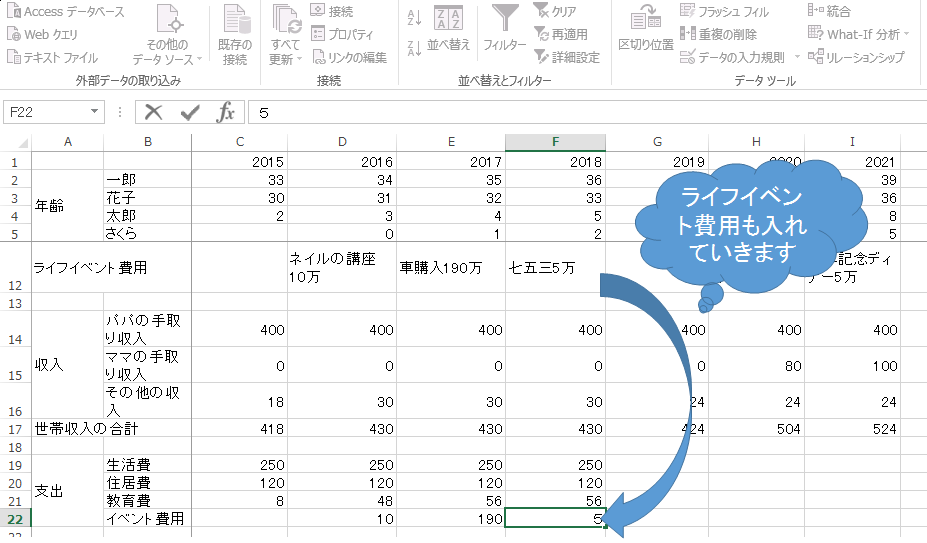Import data from Access データベース

coord(66,12)
